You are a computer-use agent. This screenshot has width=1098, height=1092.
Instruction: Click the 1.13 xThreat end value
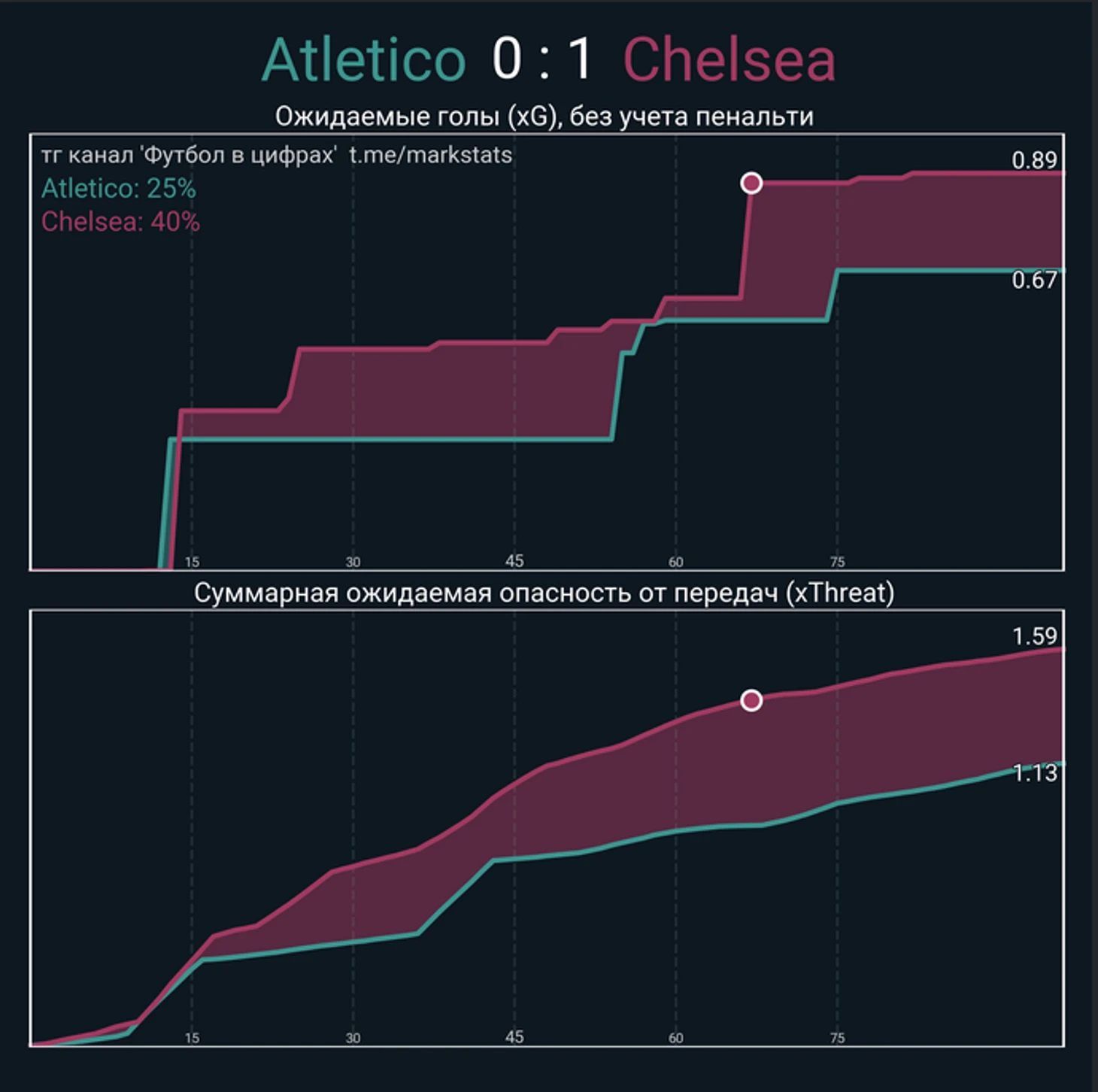coord(1035,773)
